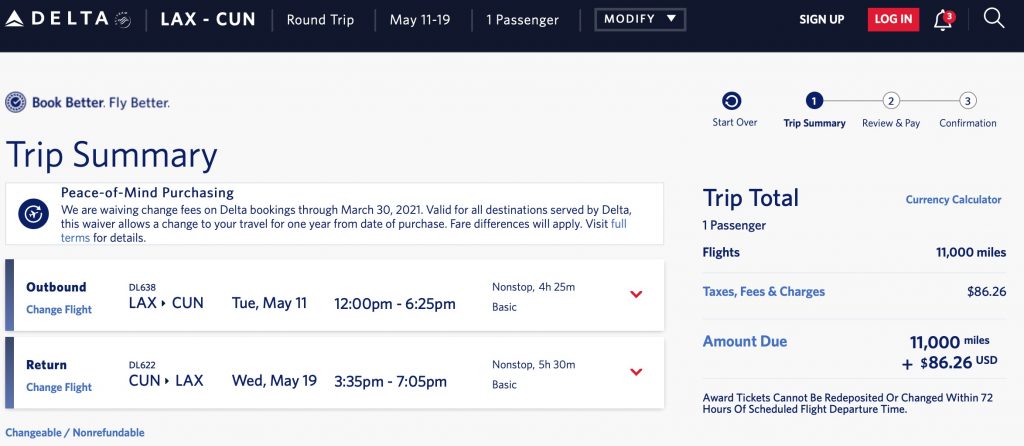This screenshot has width=1024, height=446.
Task: Click May 11-19 dates in header
Action: tap(419, 19)
